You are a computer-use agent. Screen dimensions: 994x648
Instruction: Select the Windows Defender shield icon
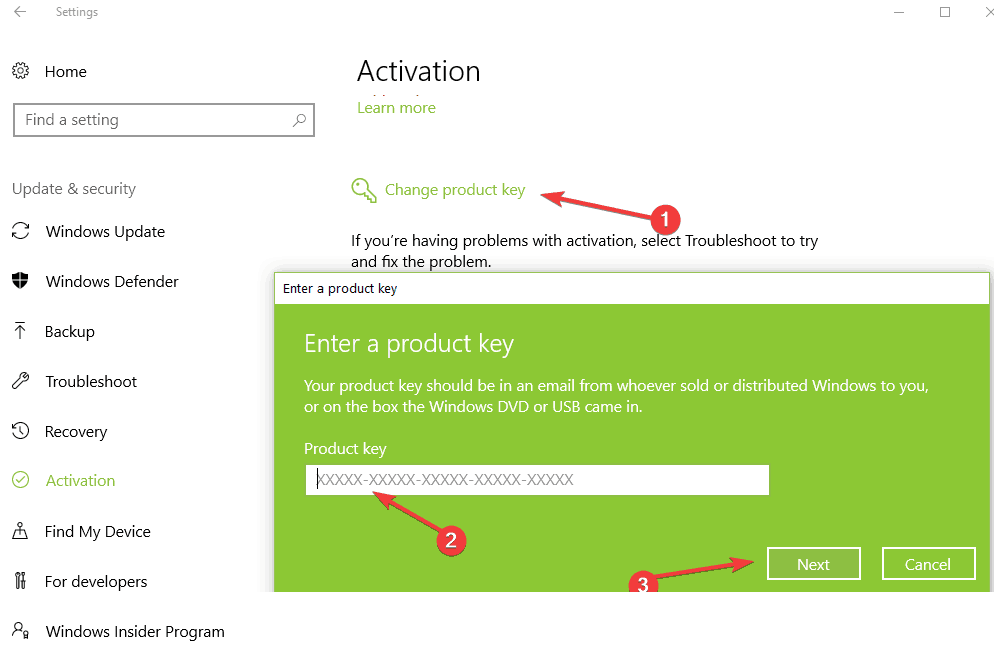pyautogui.click(x=21, y=281)
